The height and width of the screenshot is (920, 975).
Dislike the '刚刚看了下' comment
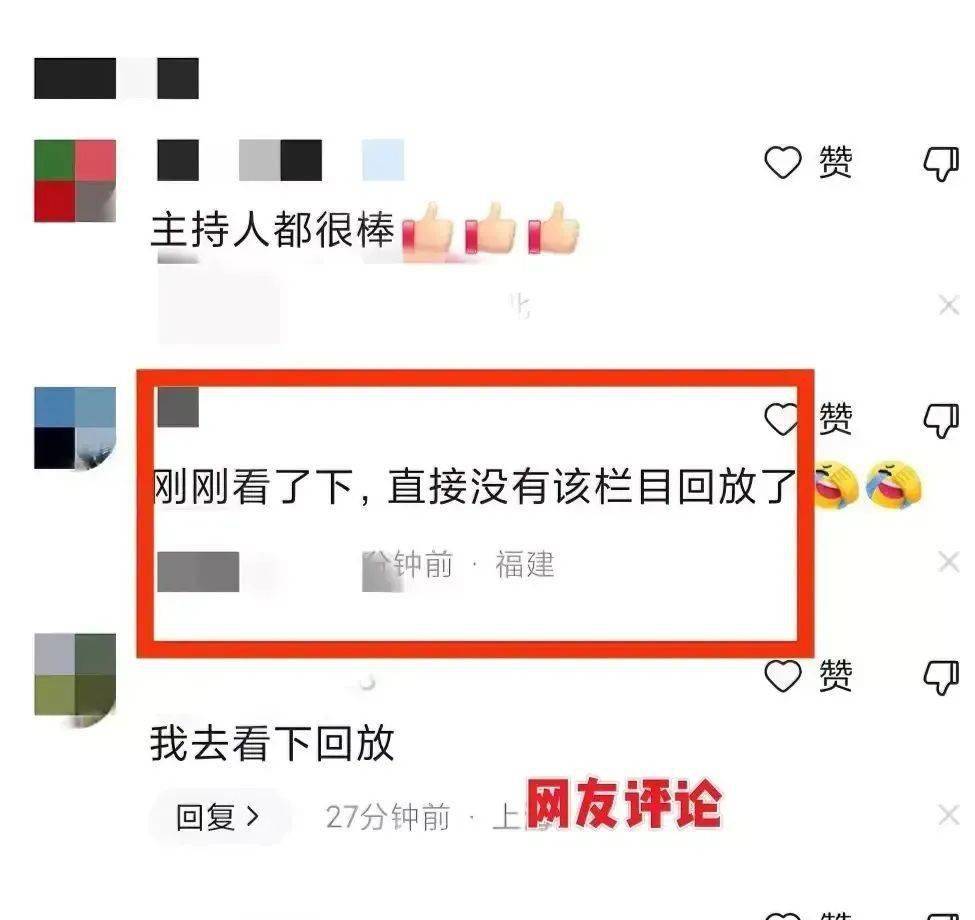tap(941, 421)
